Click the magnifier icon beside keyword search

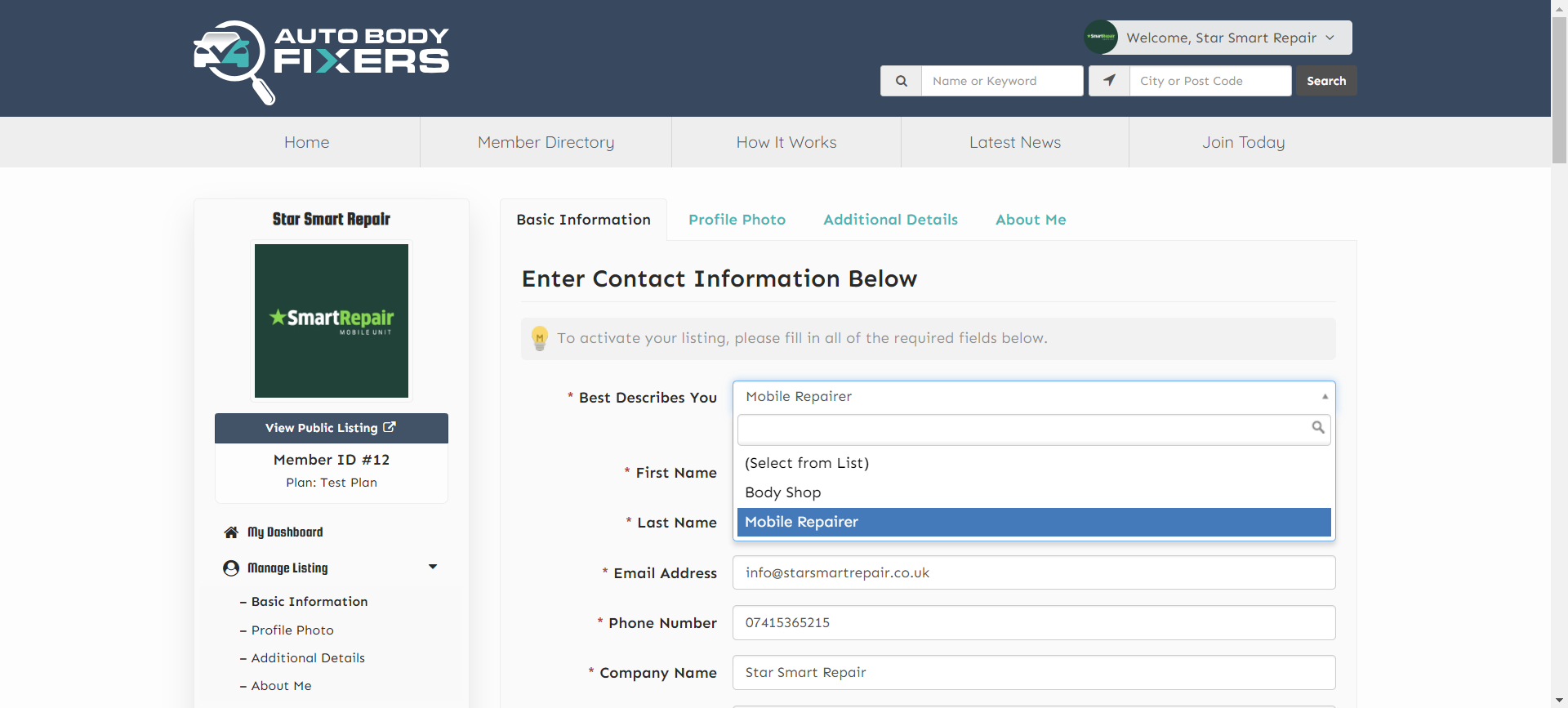click(901, 81)
